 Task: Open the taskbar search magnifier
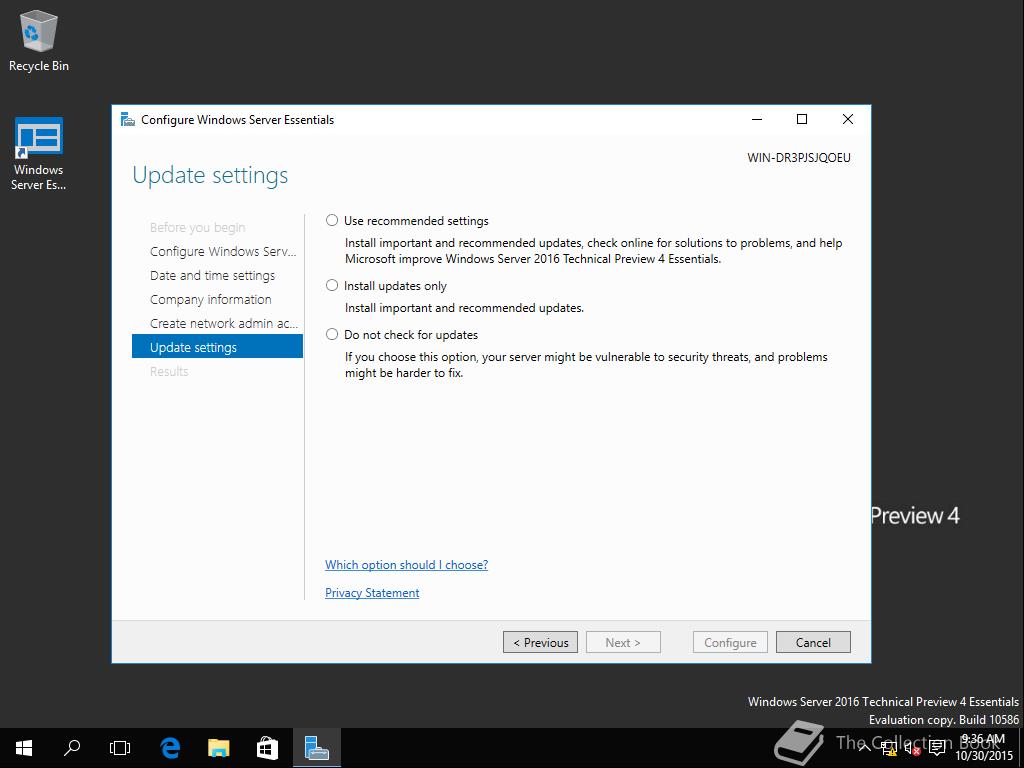click(72, 748)
